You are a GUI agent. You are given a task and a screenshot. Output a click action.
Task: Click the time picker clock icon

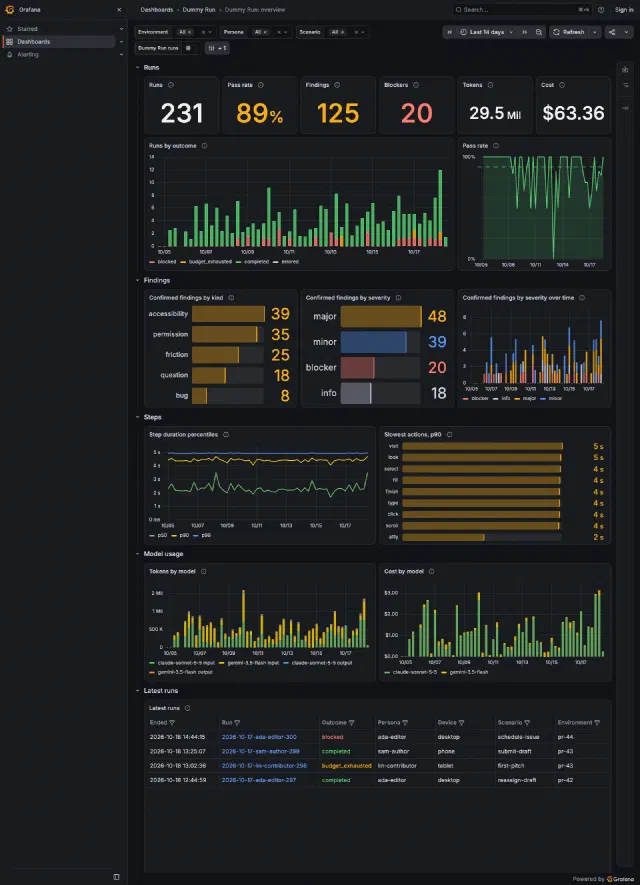pos(463,32)
